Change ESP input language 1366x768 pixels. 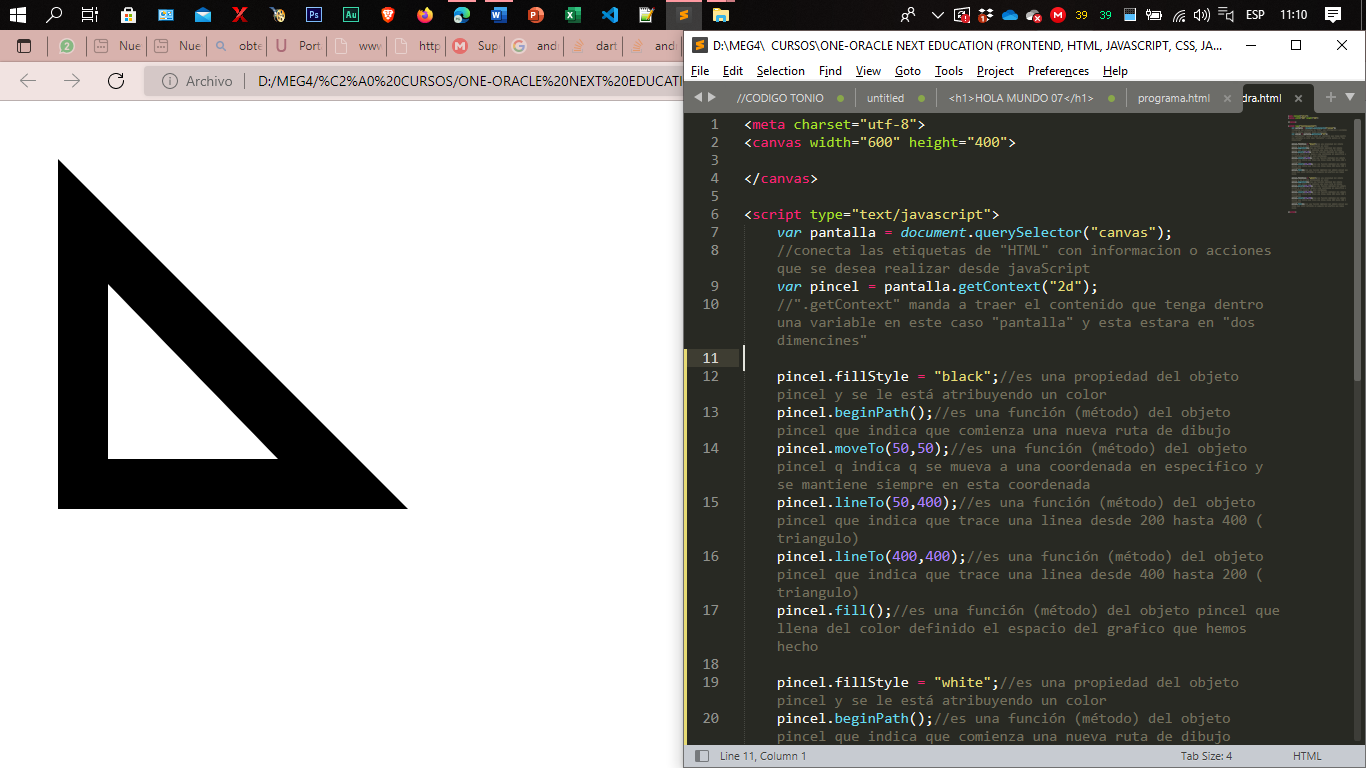tap(1255, 15)
